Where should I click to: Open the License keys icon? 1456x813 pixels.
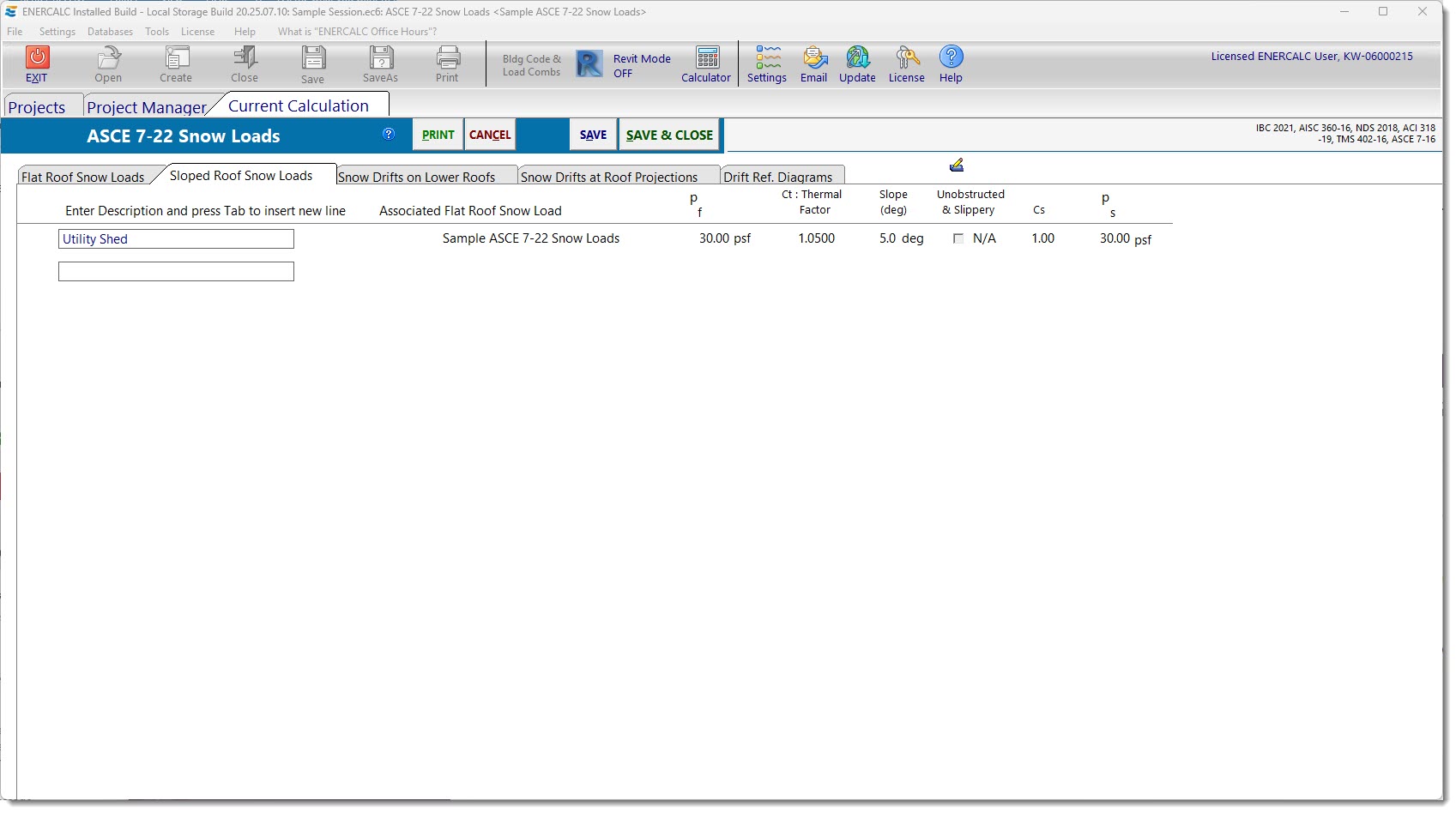(x=907, y=57)
